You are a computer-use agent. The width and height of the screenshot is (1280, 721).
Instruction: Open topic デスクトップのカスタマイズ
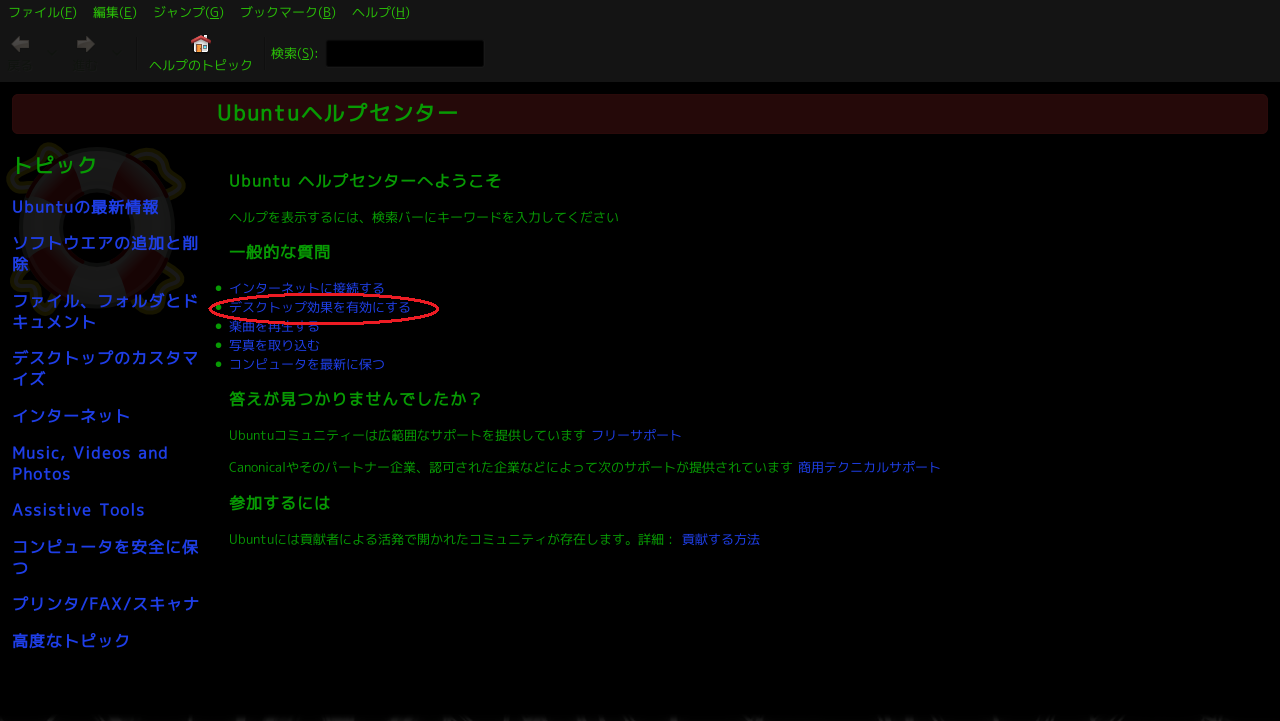(x=105, y=368)
